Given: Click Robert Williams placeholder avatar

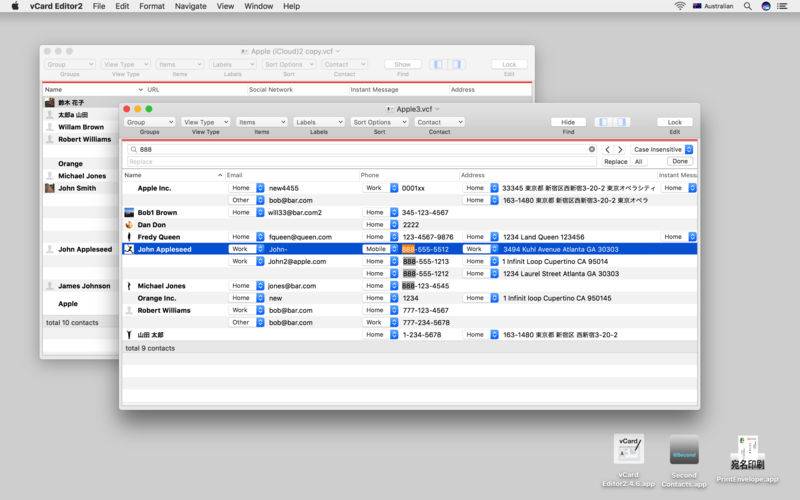Looking at the screenshot, I should point(129,310).
